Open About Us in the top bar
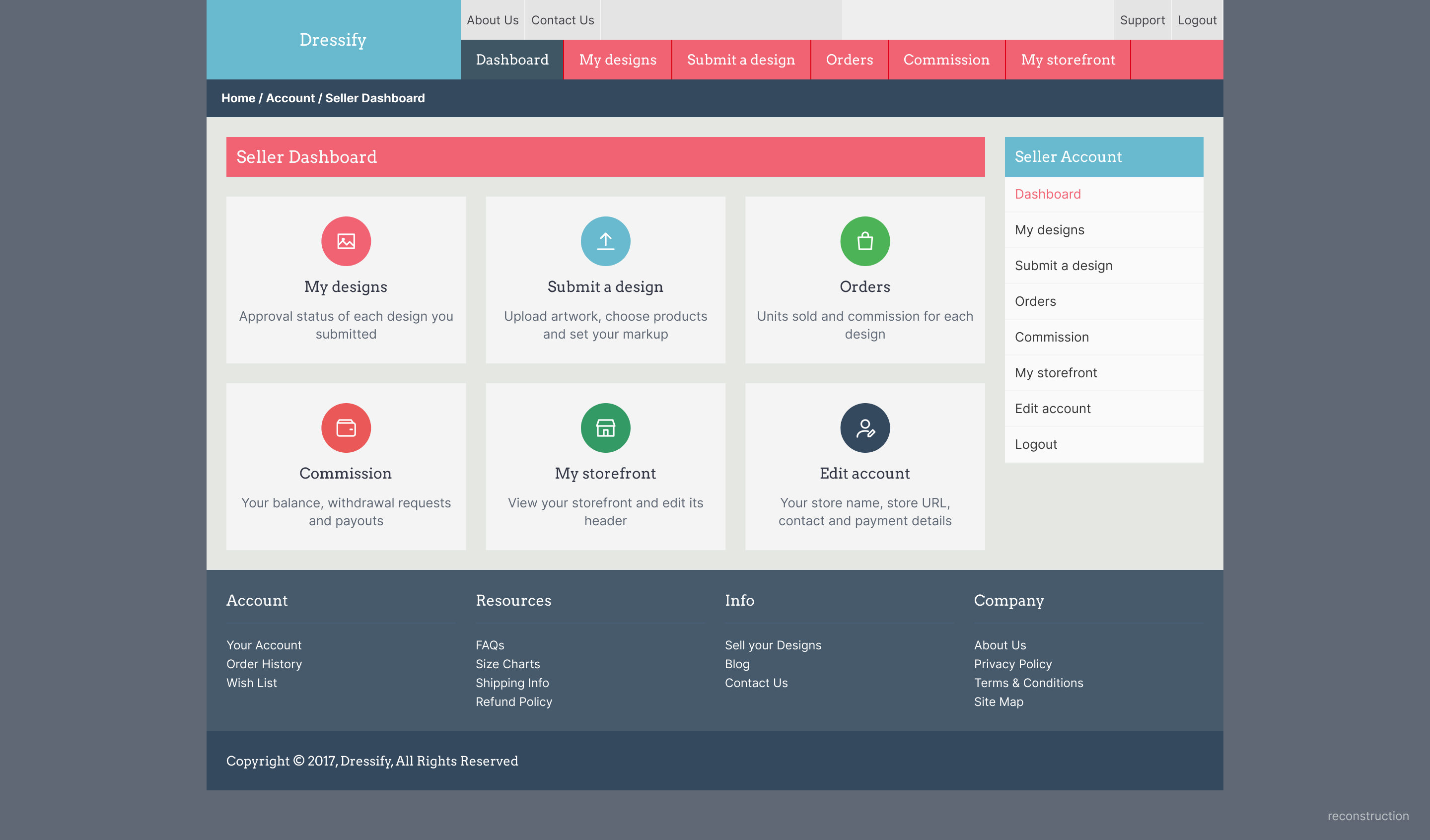Screen dimensions: 1430x840 coord(493,20)
